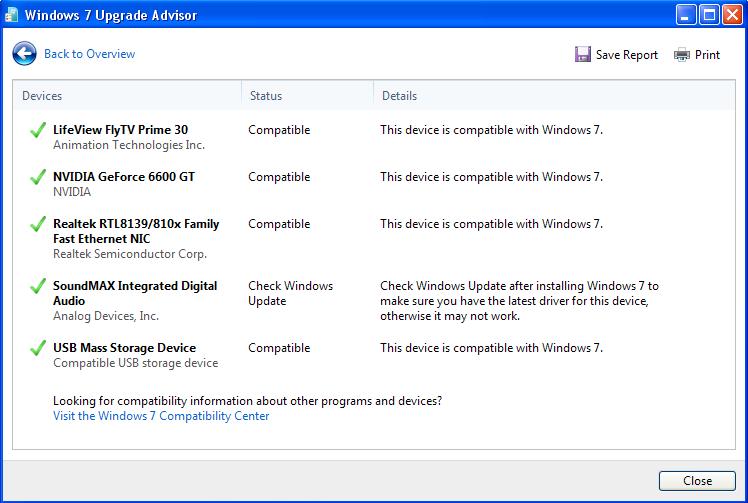Select 'Analog Devices, Inc.' vendor text
The height and width of the screenshot is (503, 748).
(106, 316)
